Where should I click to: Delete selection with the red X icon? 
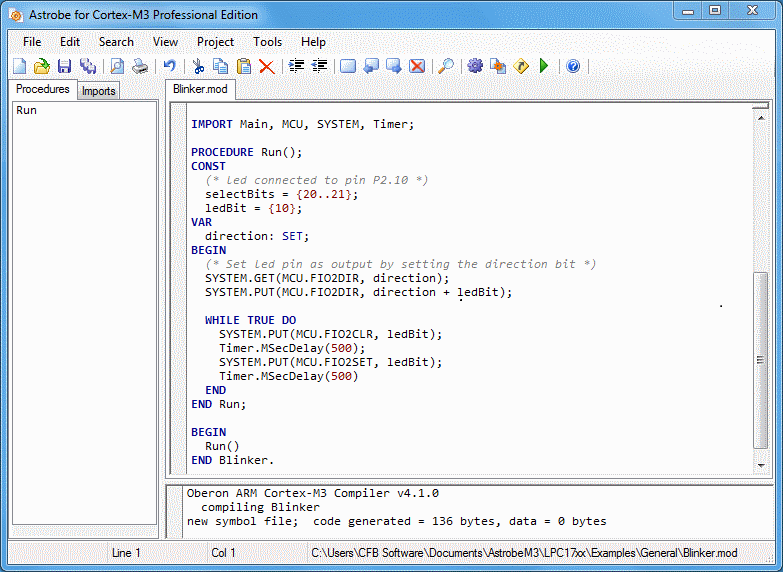pyautogui.click(x=267, y=66)
